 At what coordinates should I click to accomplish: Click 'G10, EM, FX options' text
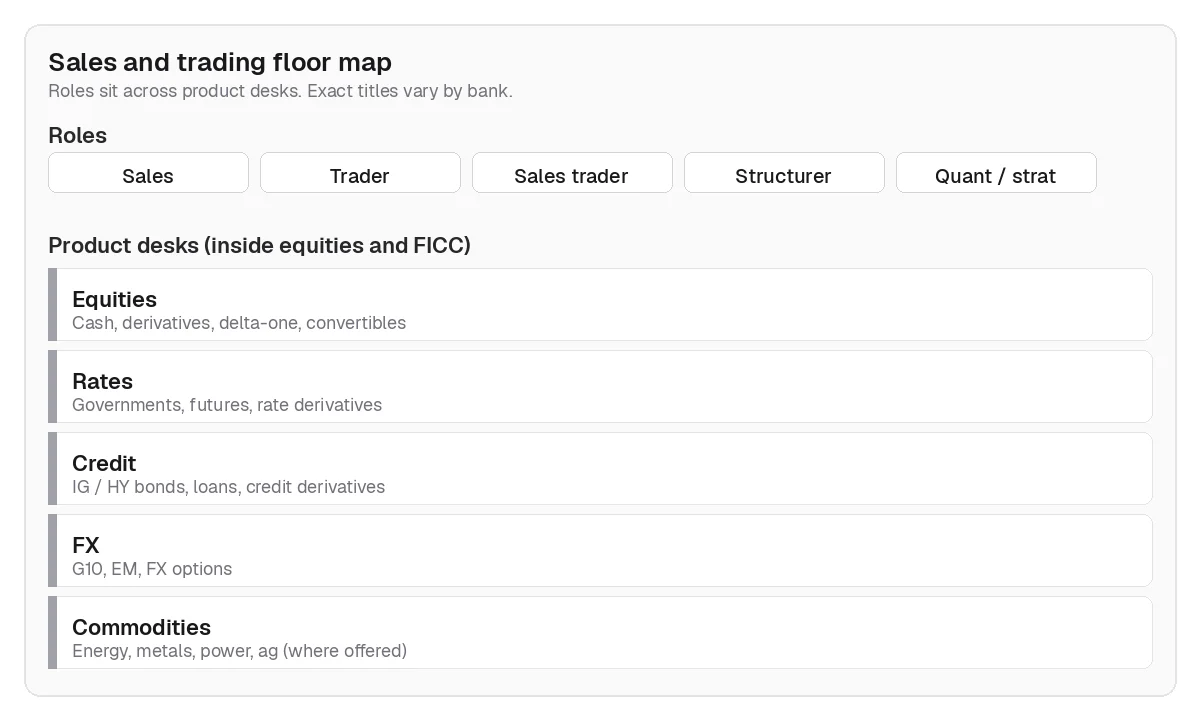(x=152, y=569)
